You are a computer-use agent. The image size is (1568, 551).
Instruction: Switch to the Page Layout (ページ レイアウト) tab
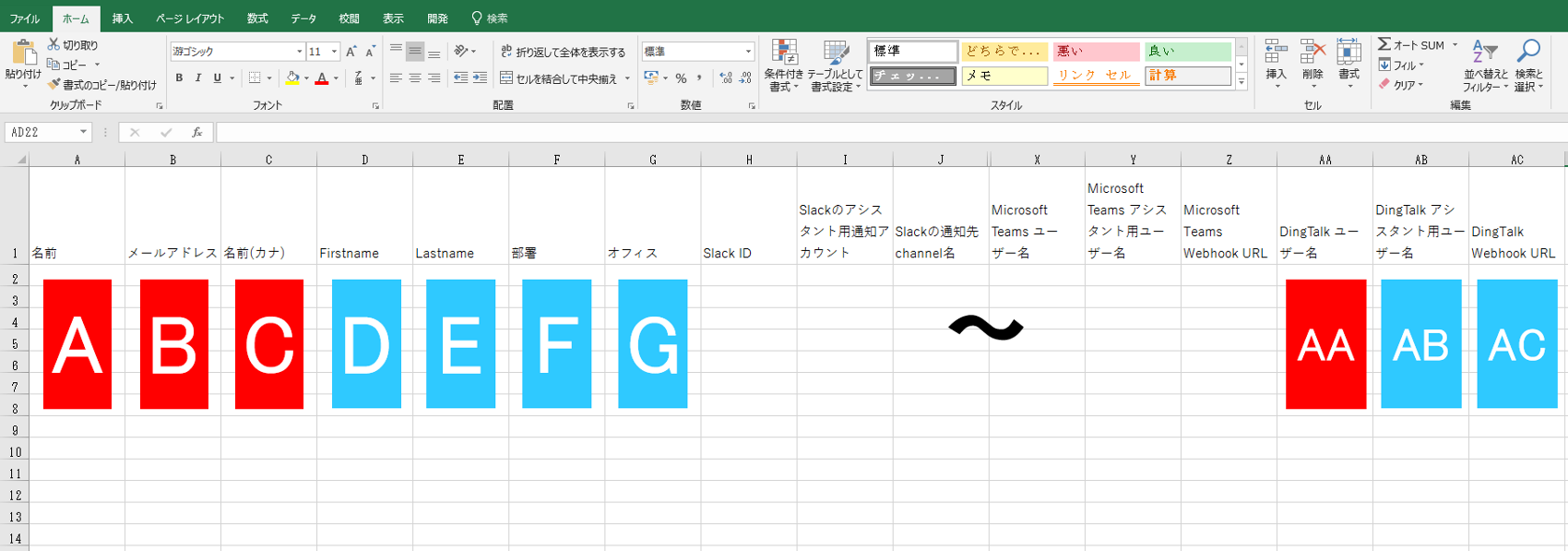(x=190, y=18)
